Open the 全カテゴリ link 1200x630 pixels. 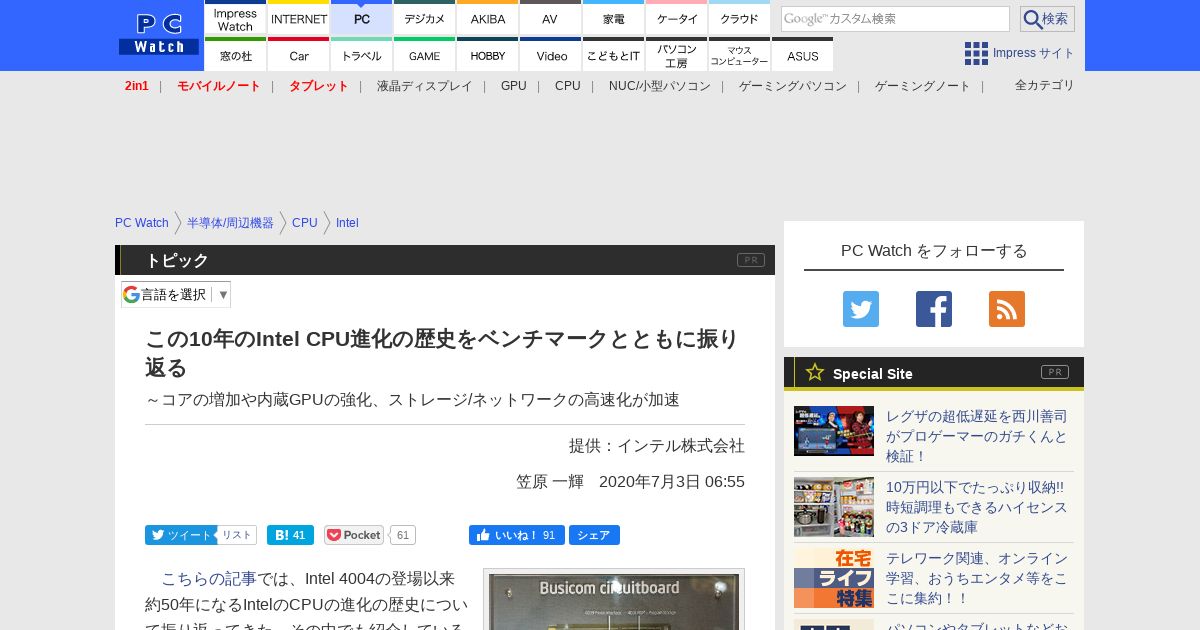click(1044, 85)
